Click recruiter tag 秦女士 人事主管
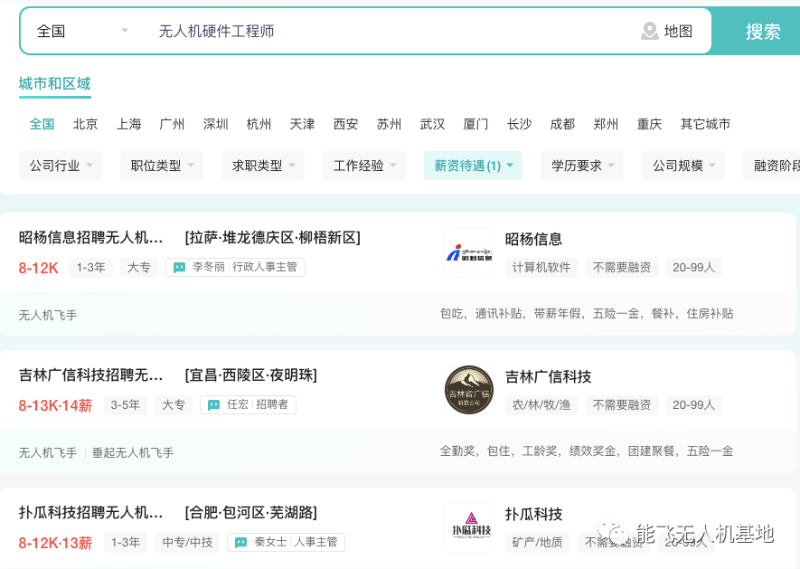 [x=286, y=542]
